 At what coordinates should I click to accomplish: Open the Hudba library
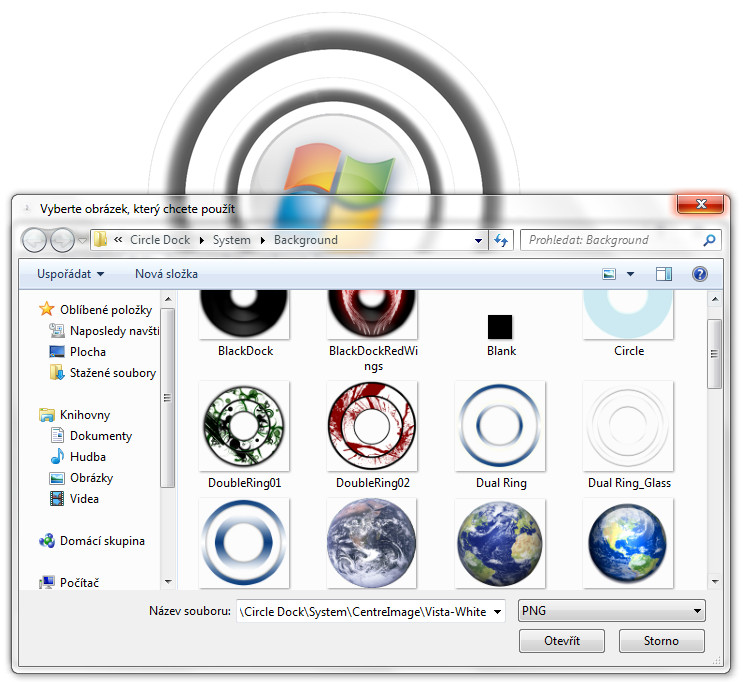click(x=78, y=456)
